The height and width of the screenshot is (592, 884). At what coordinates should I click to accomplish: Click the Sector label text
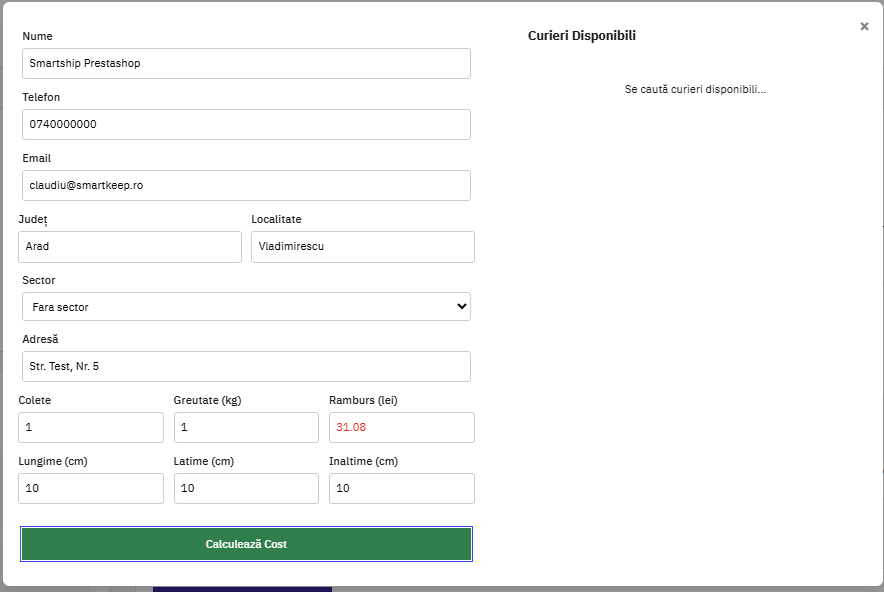coord(39,280)
